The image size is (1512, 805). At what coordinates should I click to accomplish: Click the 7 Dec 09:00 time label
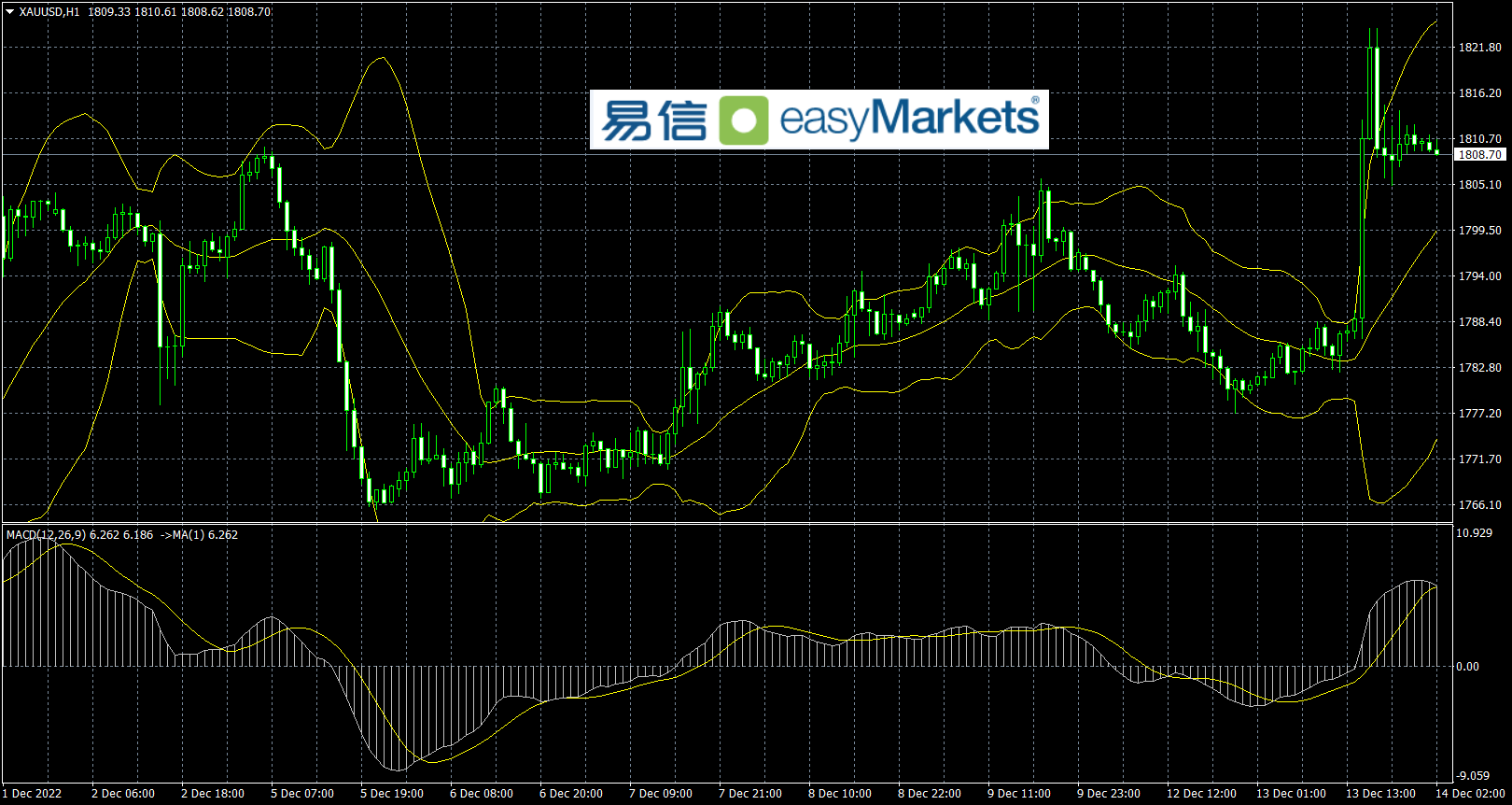661,794
